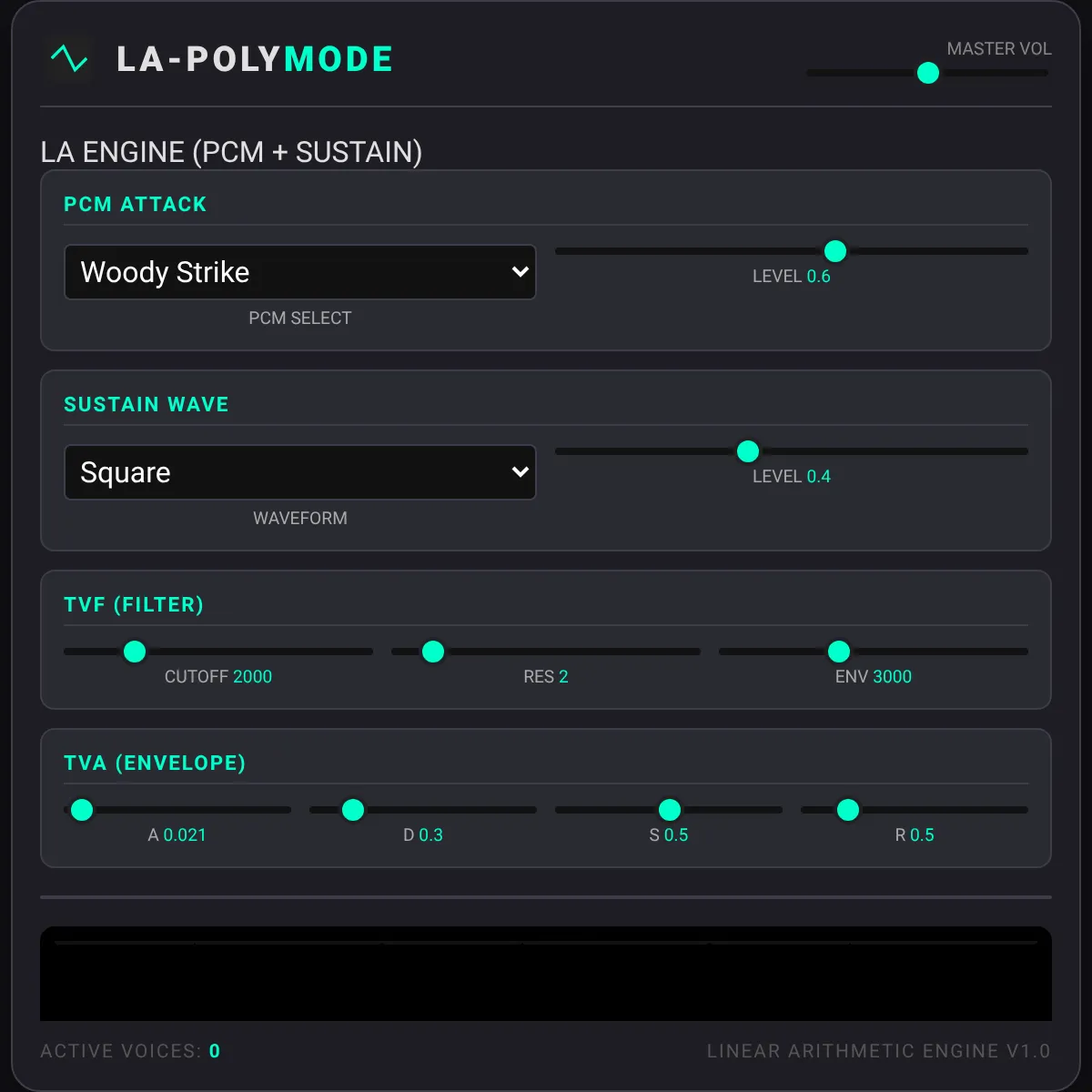This screenshot has width=1092, height=1092.
Task: Click the Sustain Wave level slider knob
Action: click(748, 451)
